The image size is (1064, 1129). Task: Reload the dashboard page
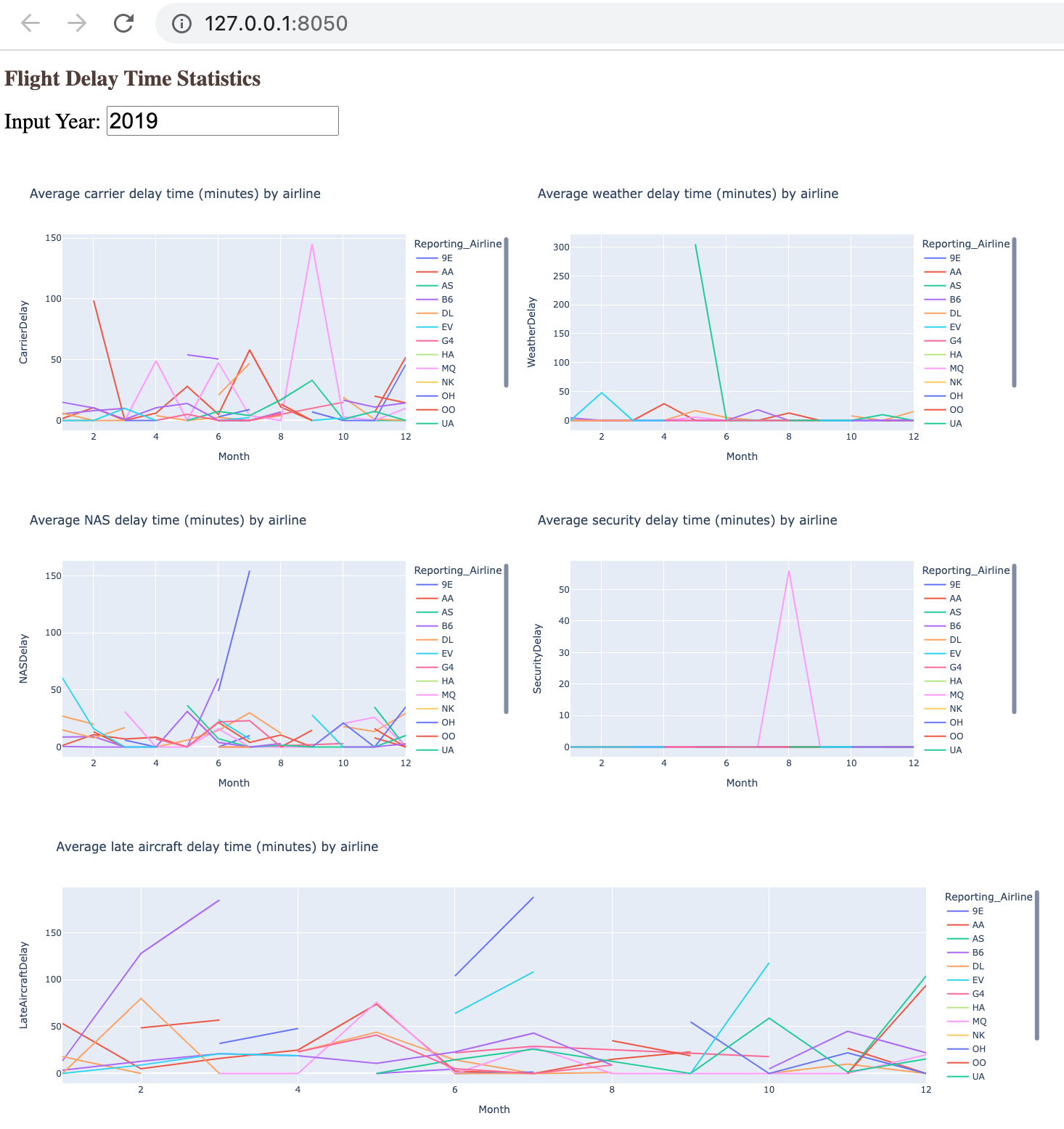tap(123, 23)
